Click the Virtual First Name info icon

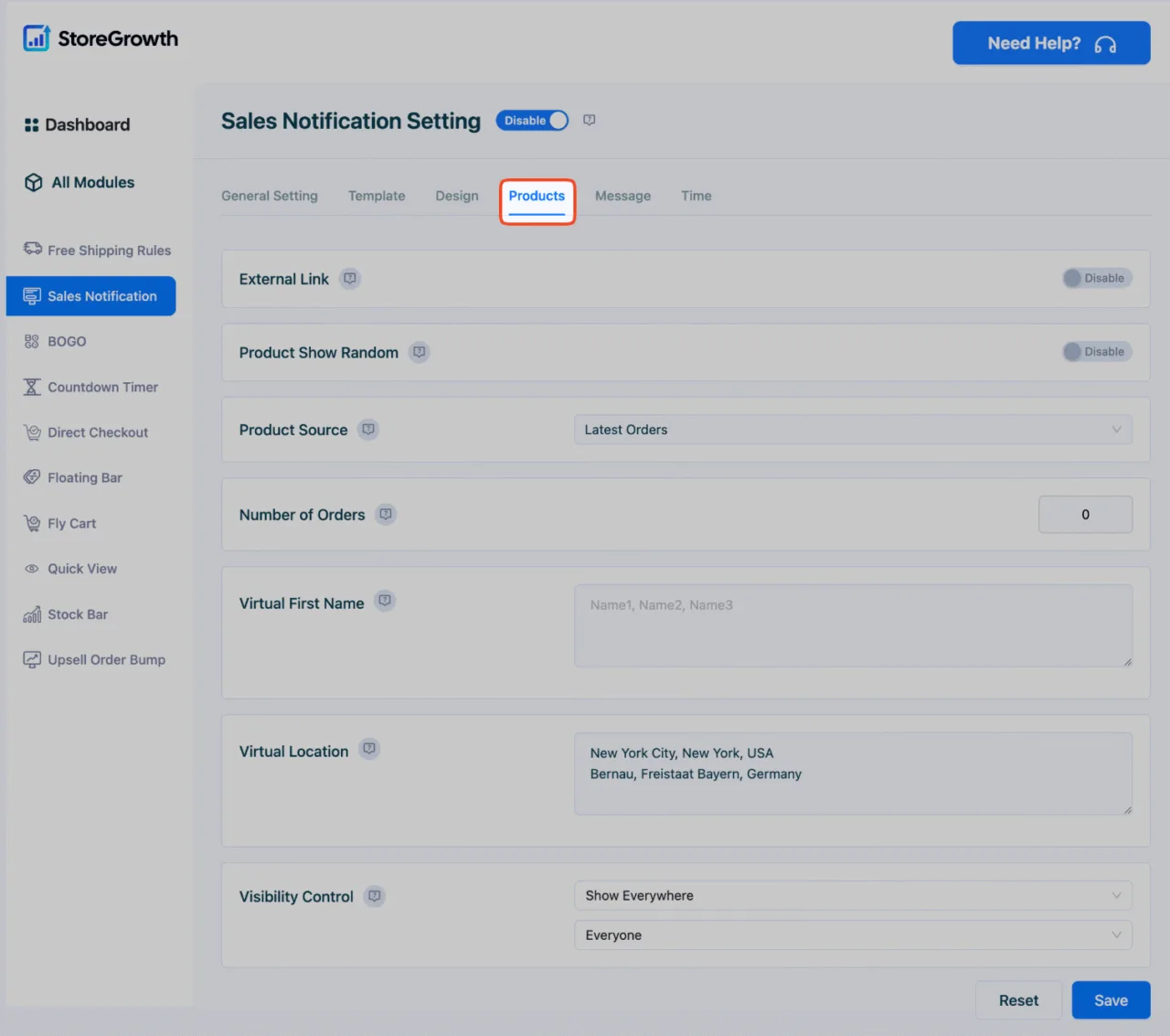point(385,601)
